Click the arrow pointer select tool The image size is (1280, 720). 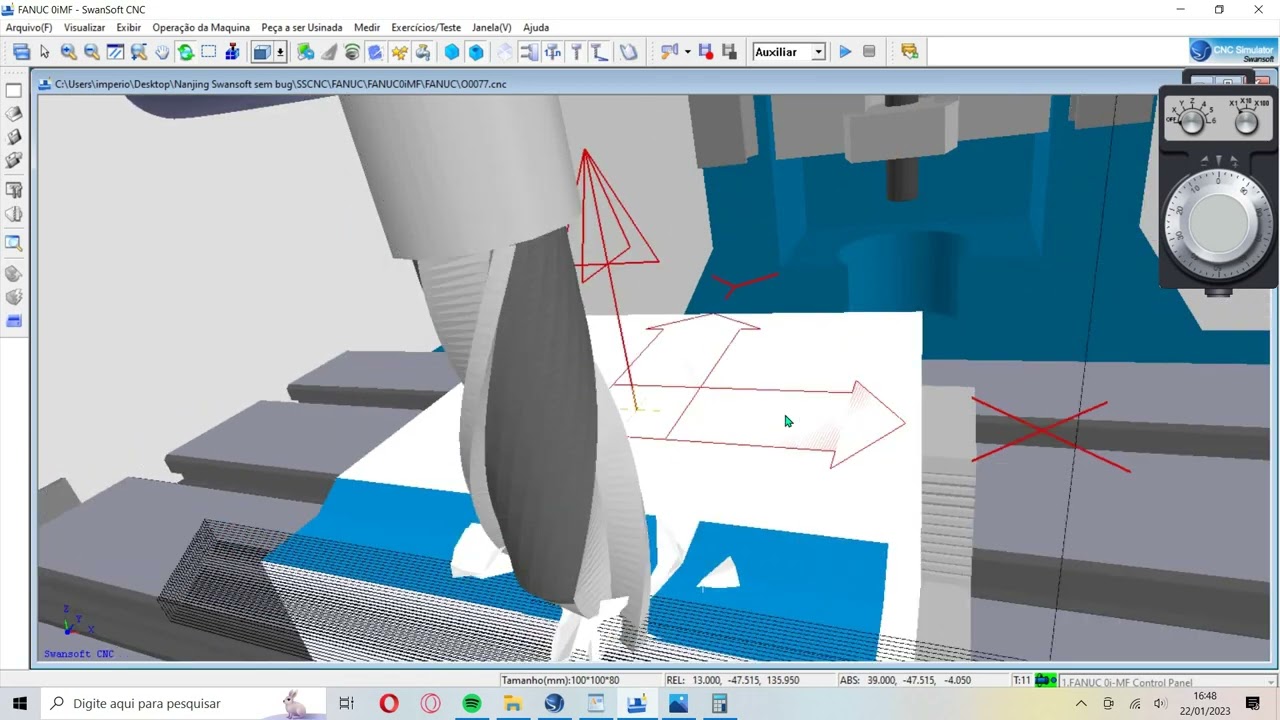pyautogui.click(x=44, y=52)
